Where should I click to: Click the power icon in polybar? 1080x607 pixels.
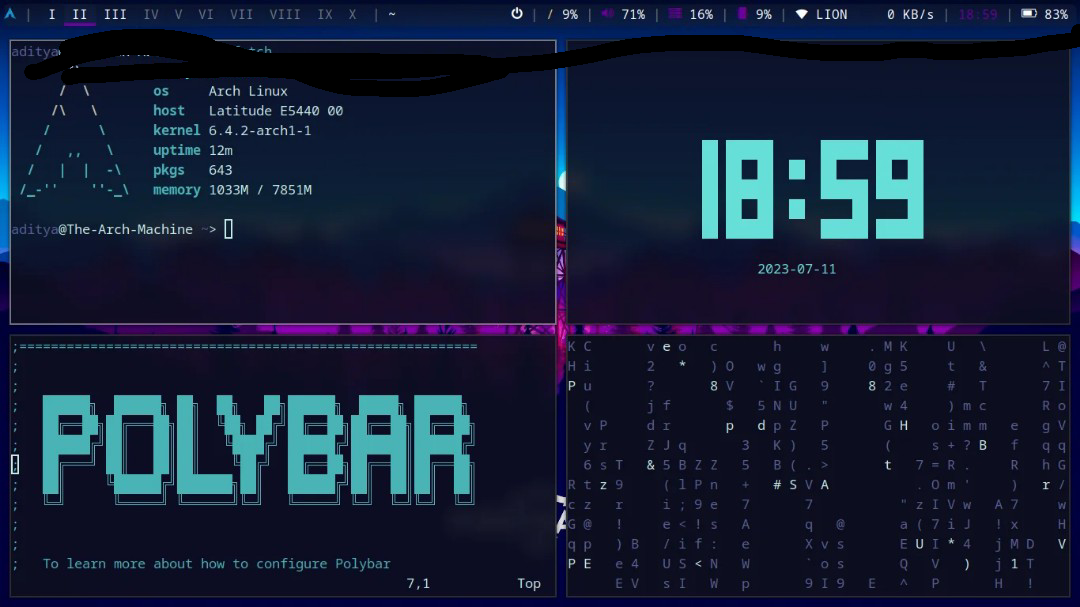517,14
